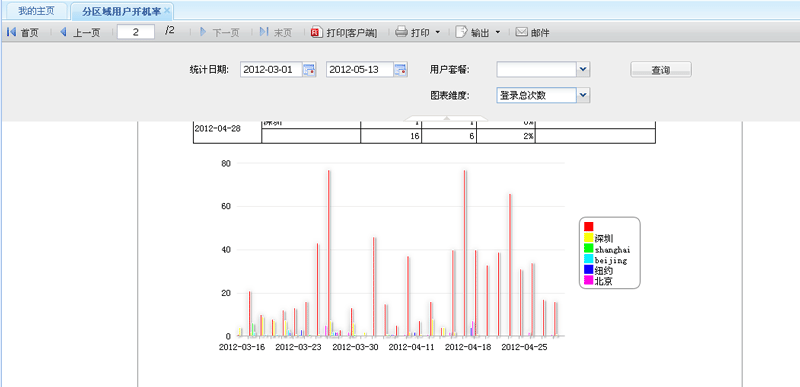Go to previous page (上一页)

80,33
